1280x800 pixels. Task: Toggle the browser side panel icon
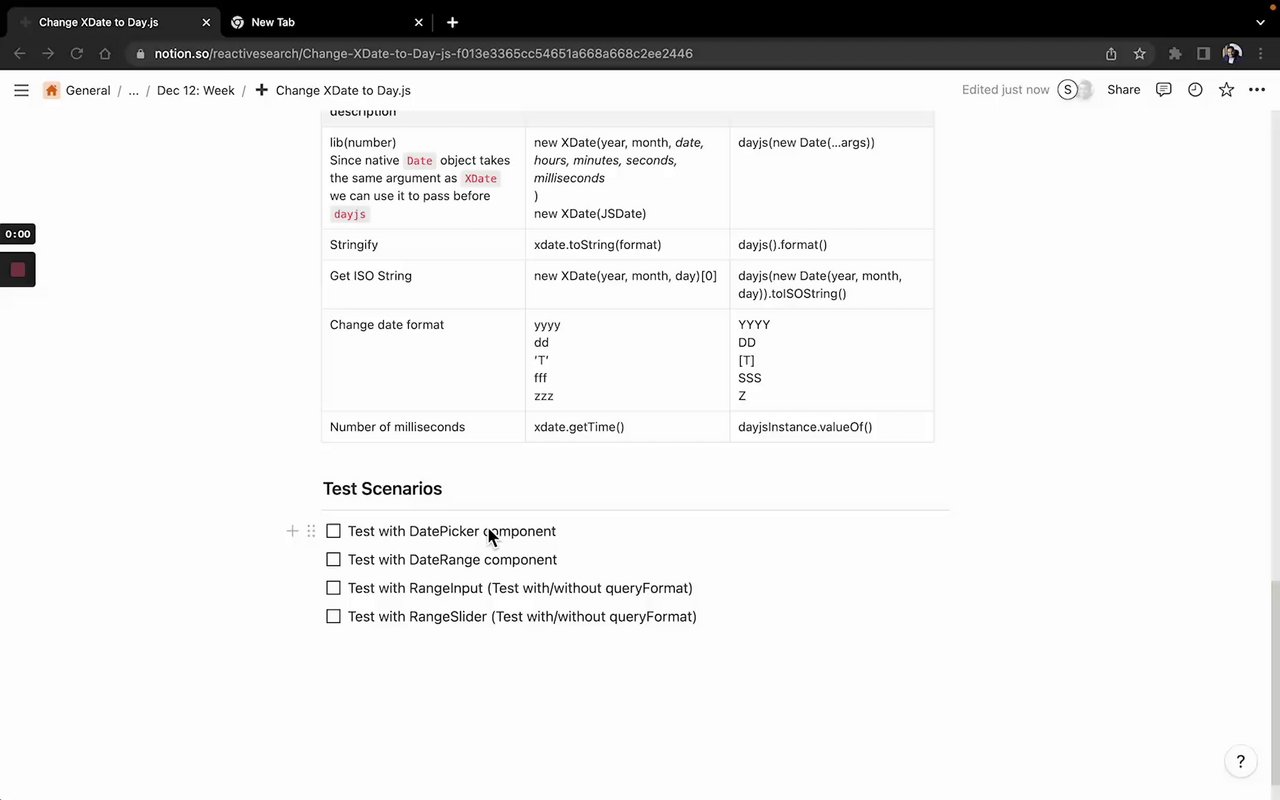[x=1203, y=54]
